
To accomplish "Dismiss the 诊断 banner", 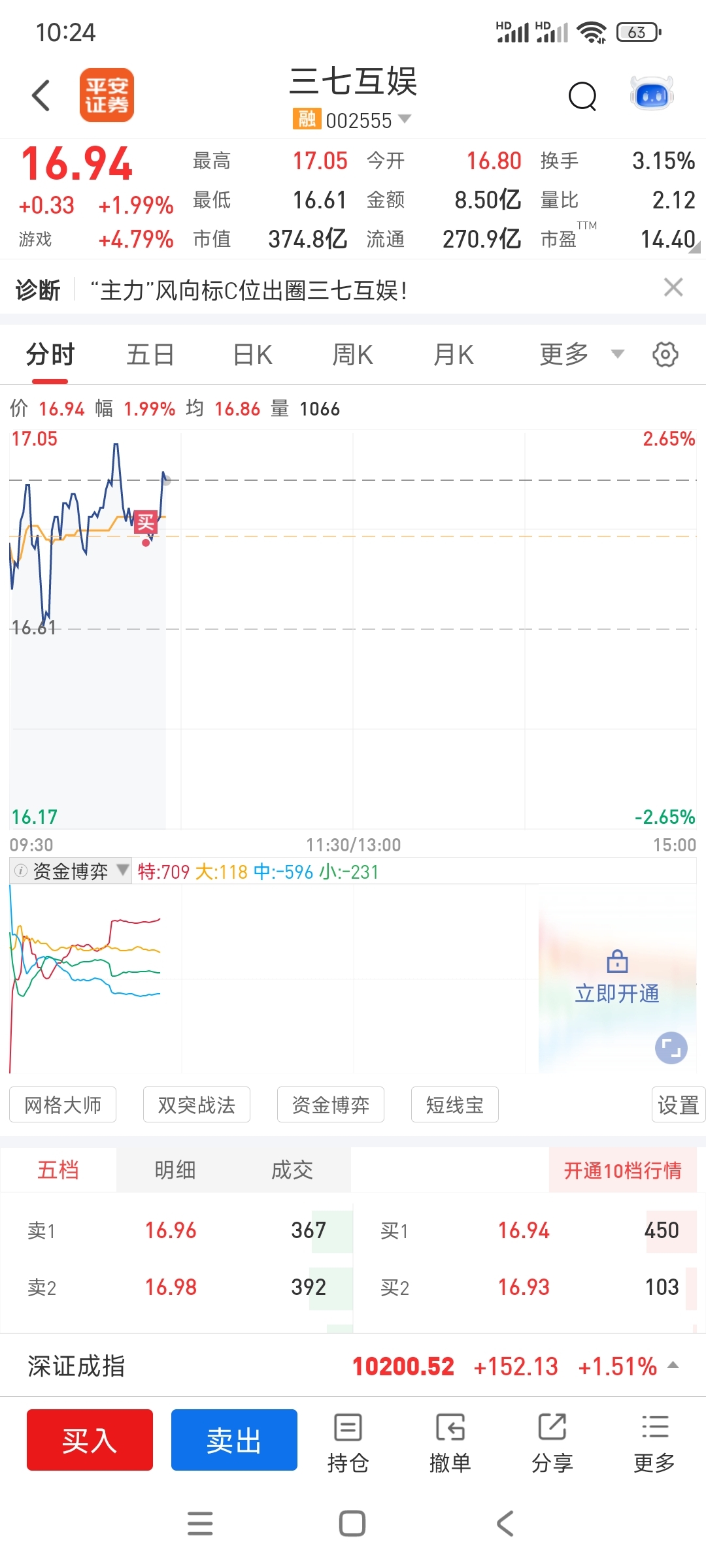I will (673, 287).
